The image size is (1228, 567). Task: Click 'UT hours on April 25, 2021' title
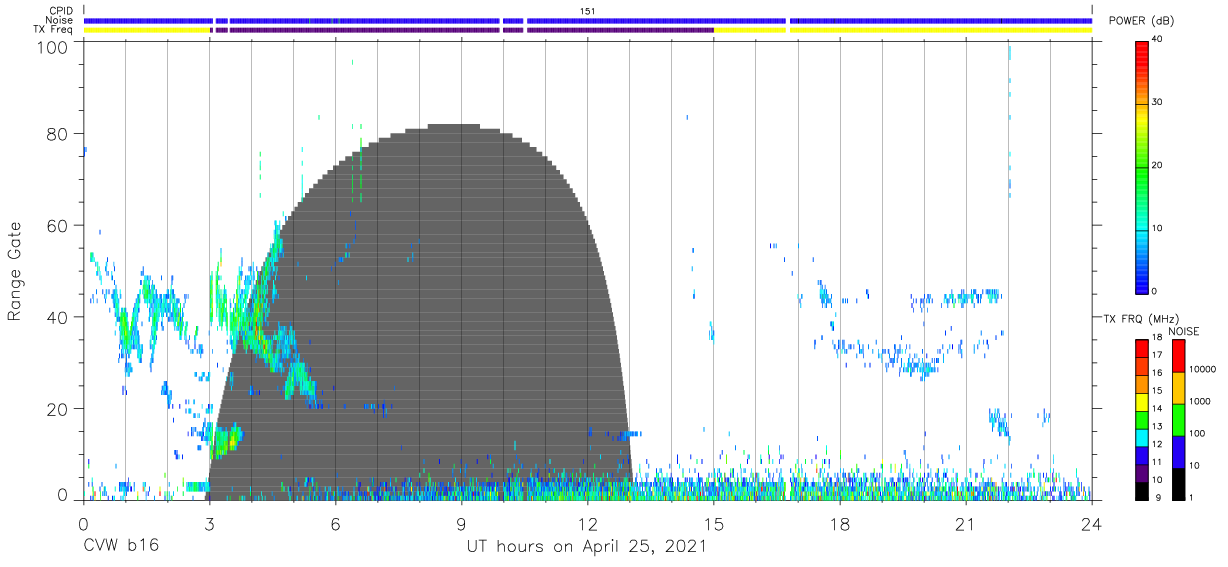click(587, 547)
